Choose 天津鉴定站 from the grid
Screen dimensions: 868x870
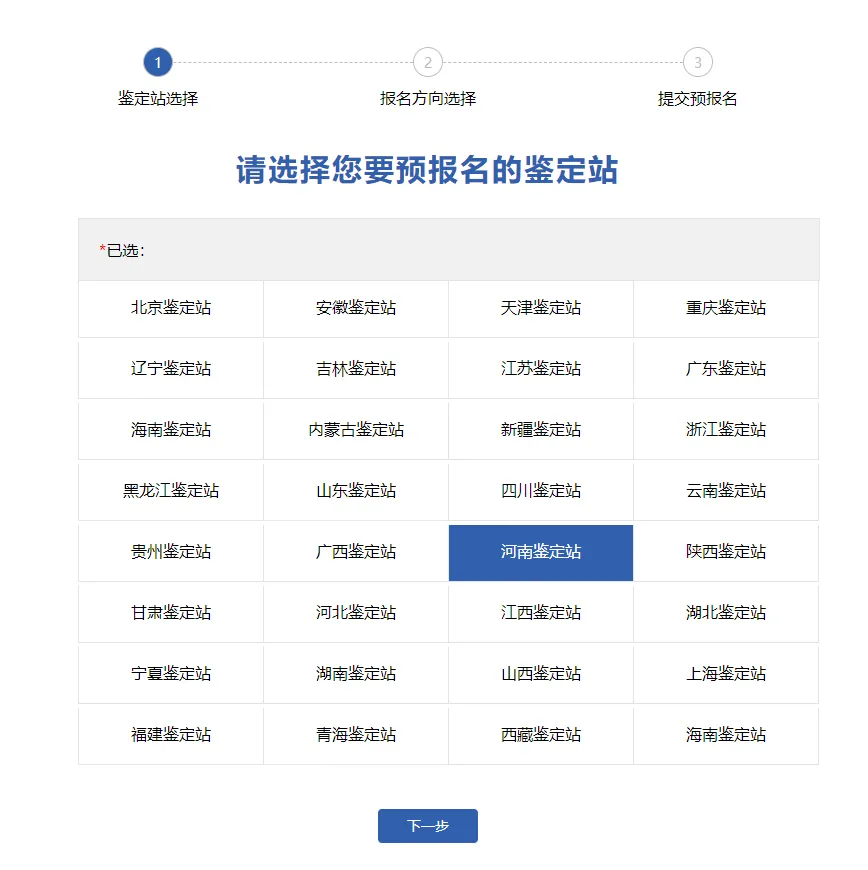541,308
